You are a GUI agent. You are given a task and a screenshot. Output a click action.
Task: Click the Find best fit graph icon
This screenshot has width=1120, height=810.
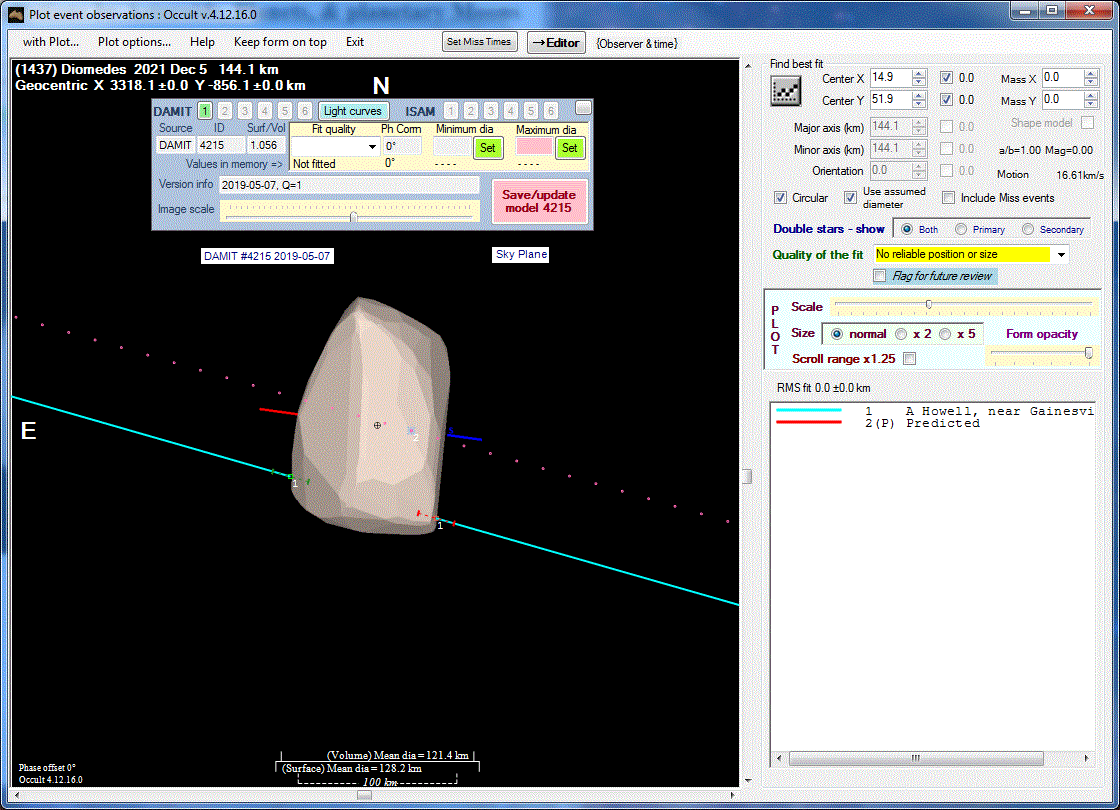pos(786,90)
